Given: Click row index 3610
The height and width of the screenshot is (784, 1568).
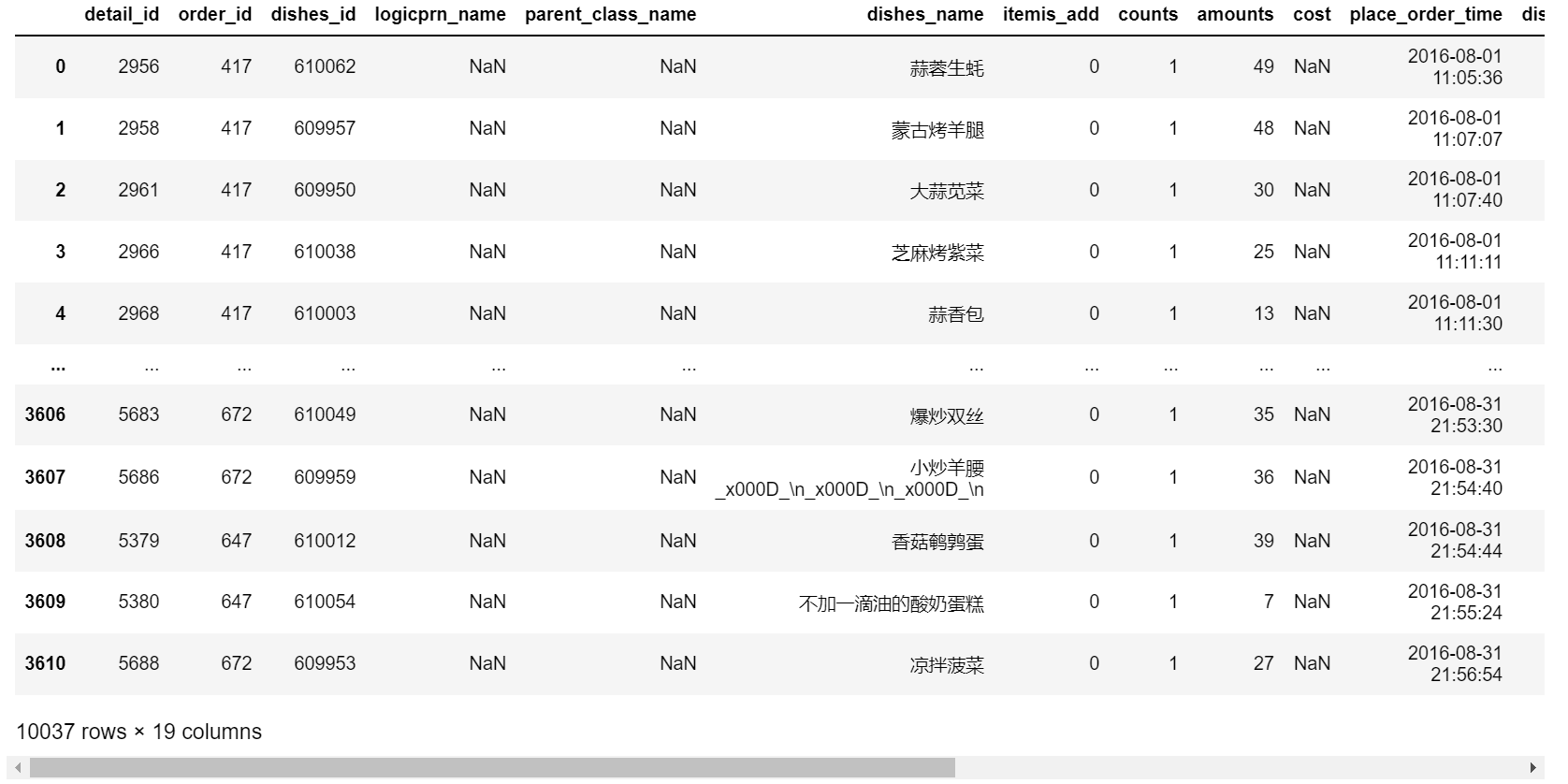Looking at the screenshot, I should click(x=45, y=663).
